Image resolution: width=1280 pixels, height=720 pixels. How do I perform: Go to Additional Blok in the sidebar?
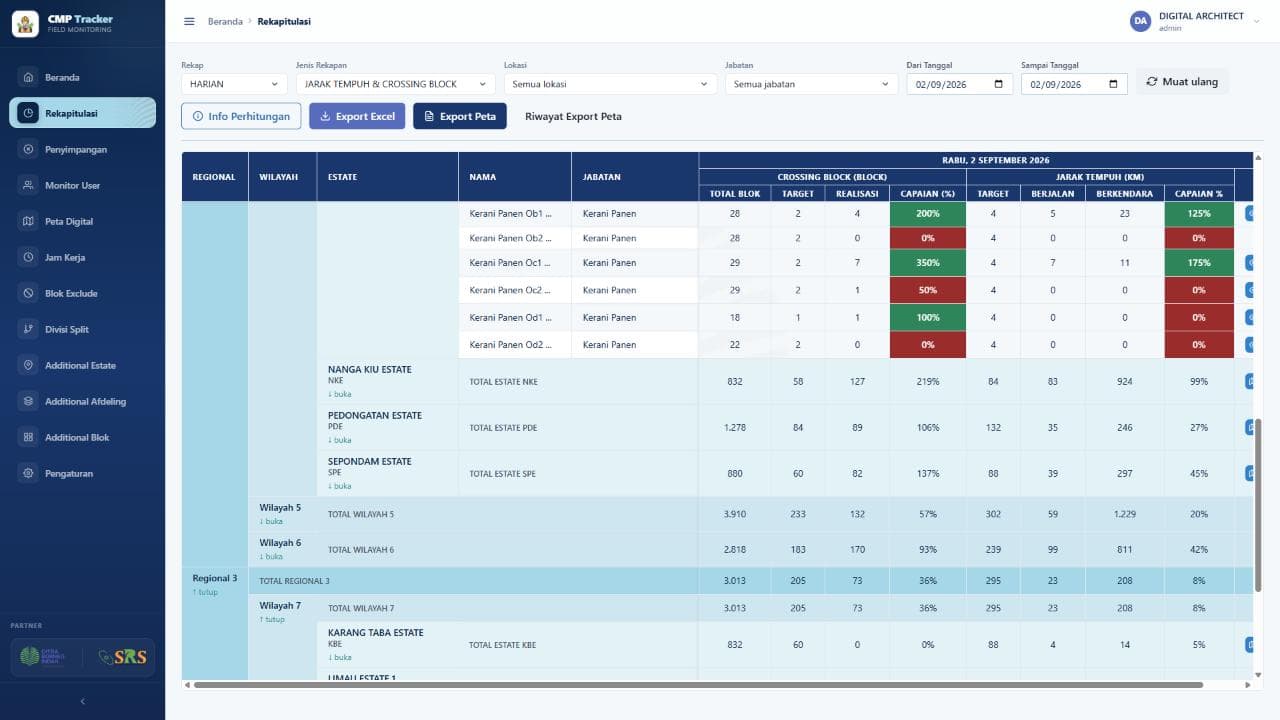(x=82, y=437)
